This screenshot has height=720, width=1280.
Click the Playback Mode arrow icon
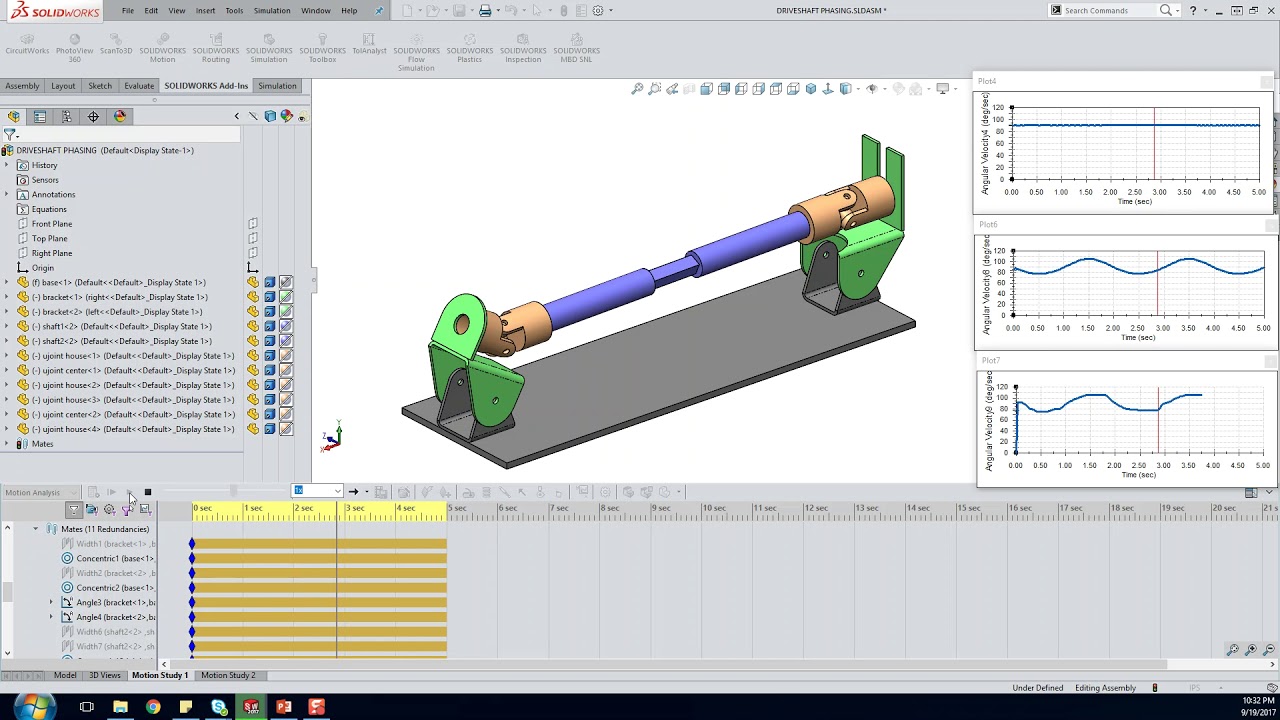(353, 491)
